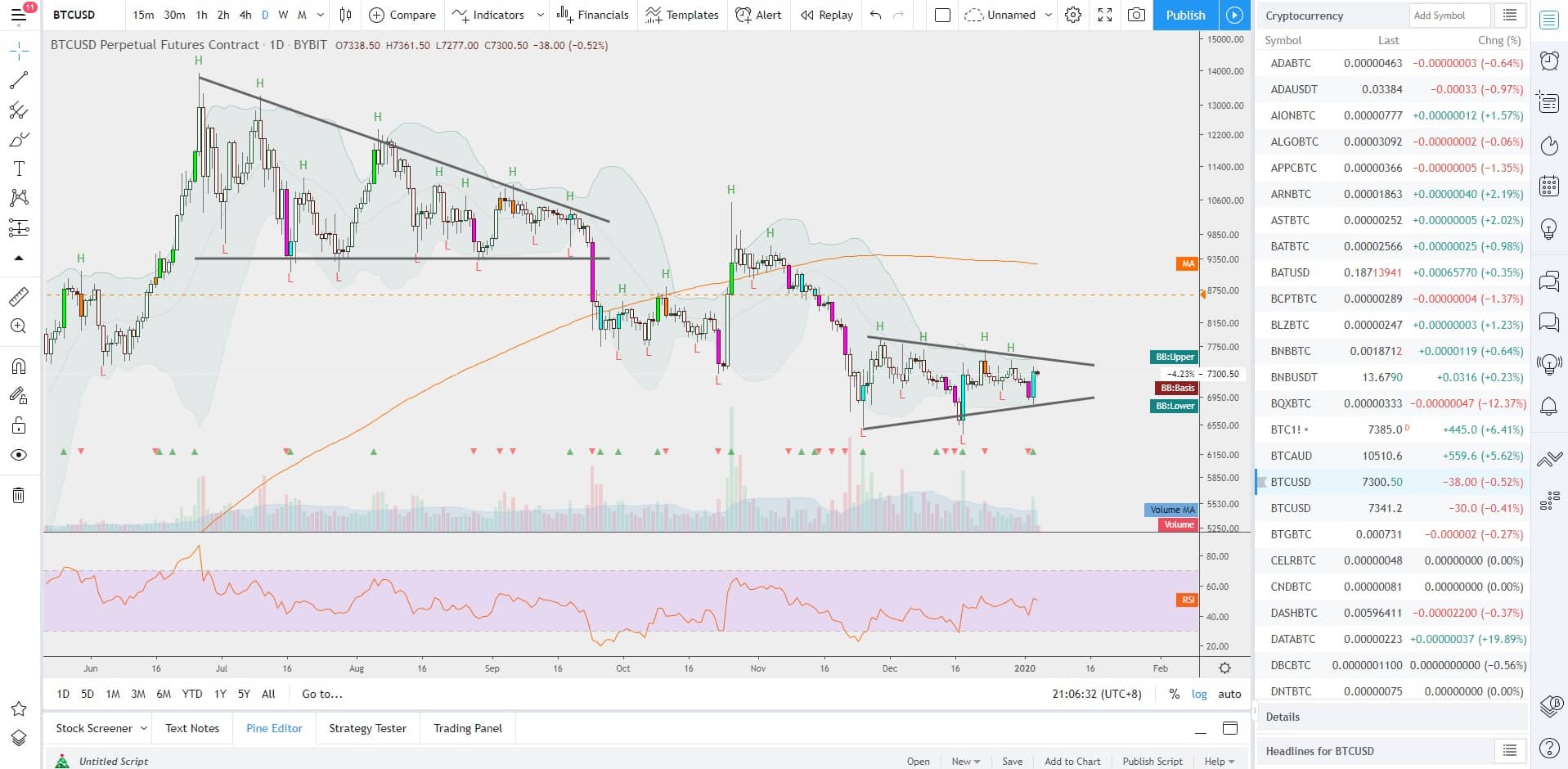Hide all drawing tools with eye icon
The width and height of the screenshot is (1568, 769).
point(19,455)
